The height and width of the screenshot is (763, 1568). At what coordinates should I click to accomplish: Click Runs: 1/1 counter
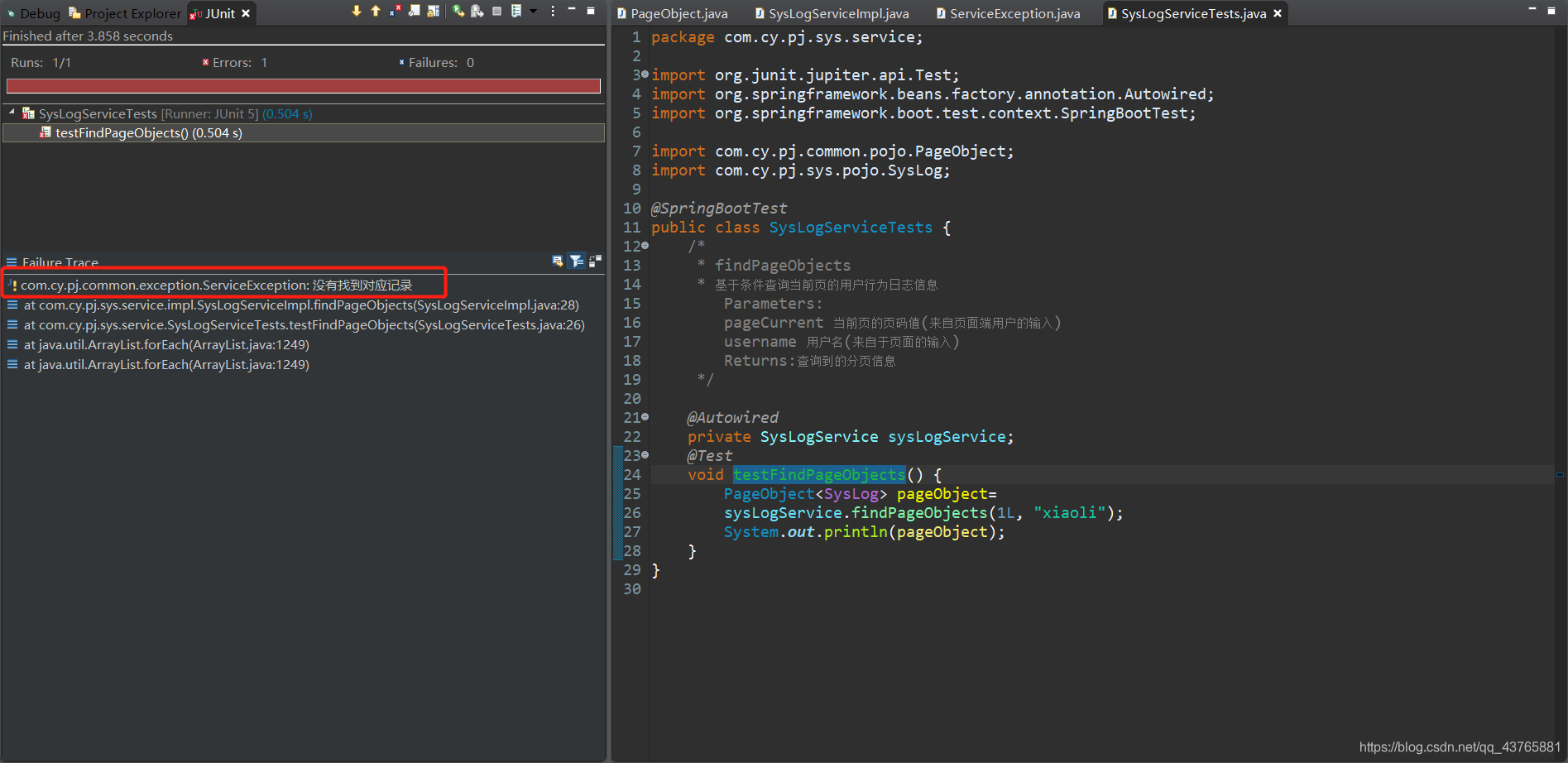41,63
